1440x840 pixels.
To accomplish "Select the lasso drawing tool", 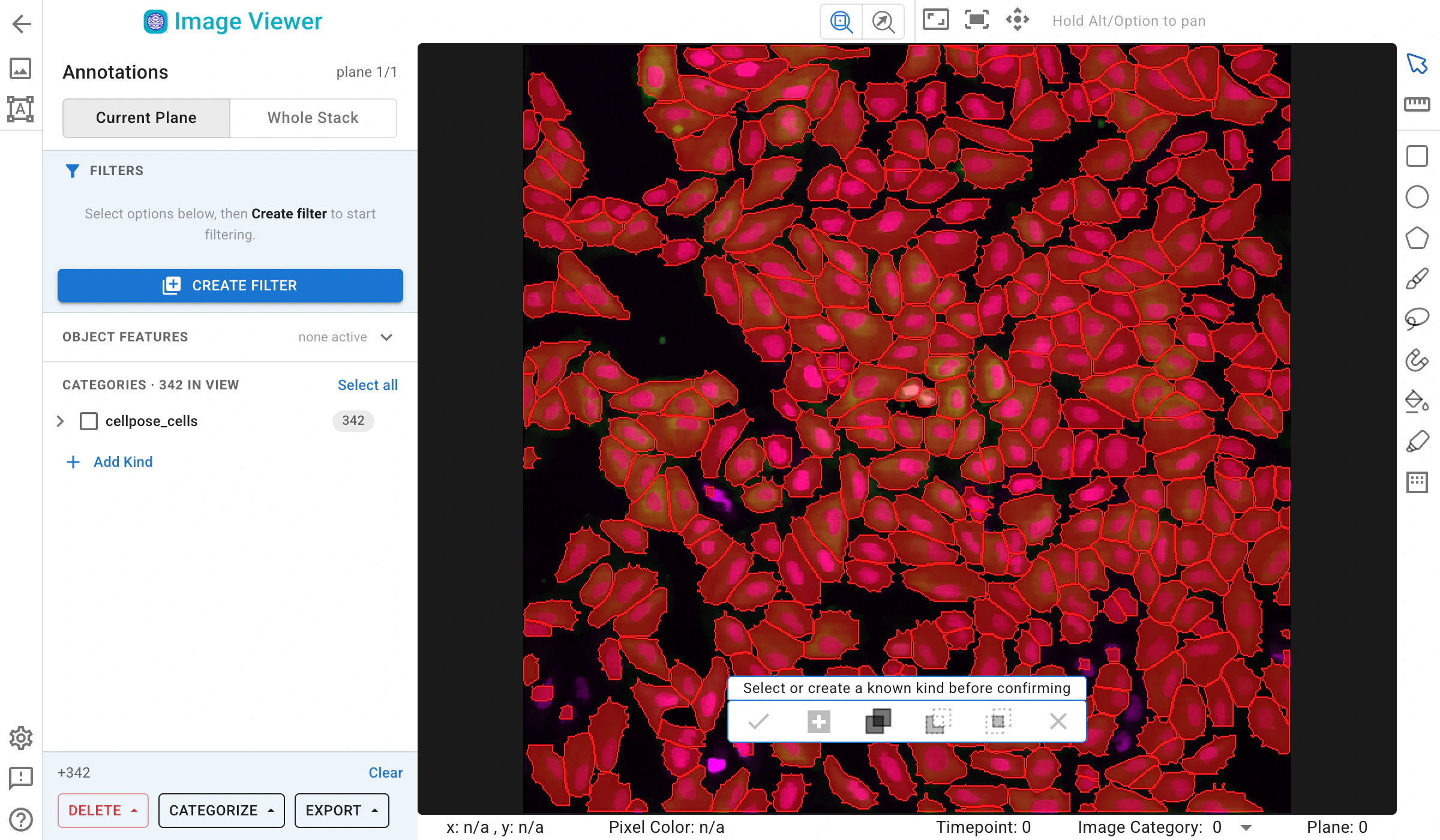I will point(1417,319).
